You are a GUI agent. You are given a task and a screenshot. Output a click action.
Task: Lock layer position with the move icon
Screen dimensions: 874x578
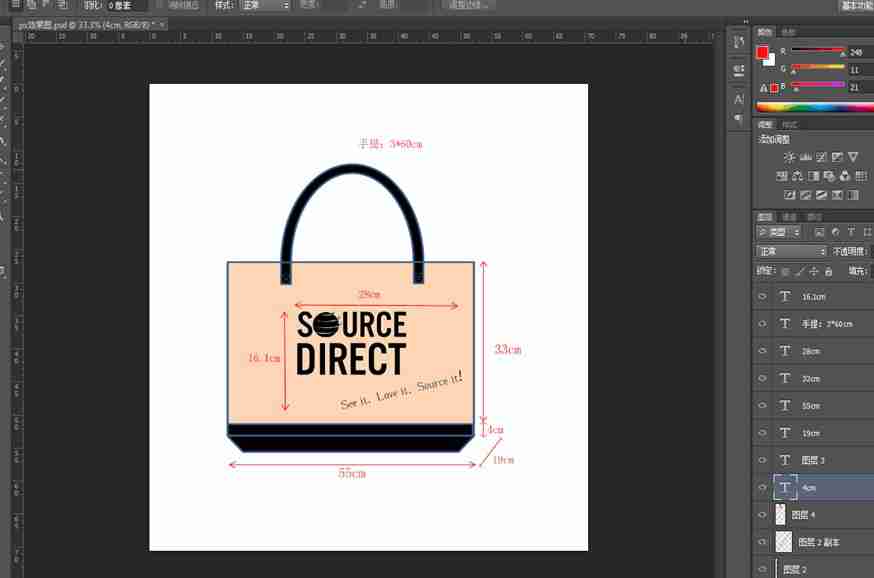814,271
